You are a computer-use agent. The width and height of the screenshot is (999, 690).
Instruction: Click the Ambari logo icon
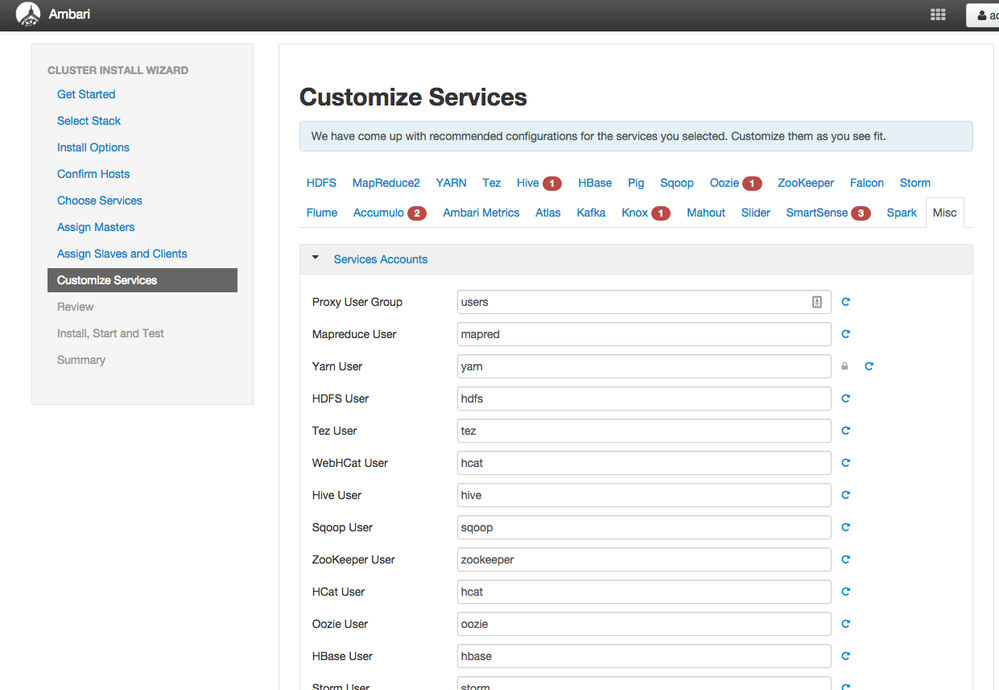[x=27, y=14]
